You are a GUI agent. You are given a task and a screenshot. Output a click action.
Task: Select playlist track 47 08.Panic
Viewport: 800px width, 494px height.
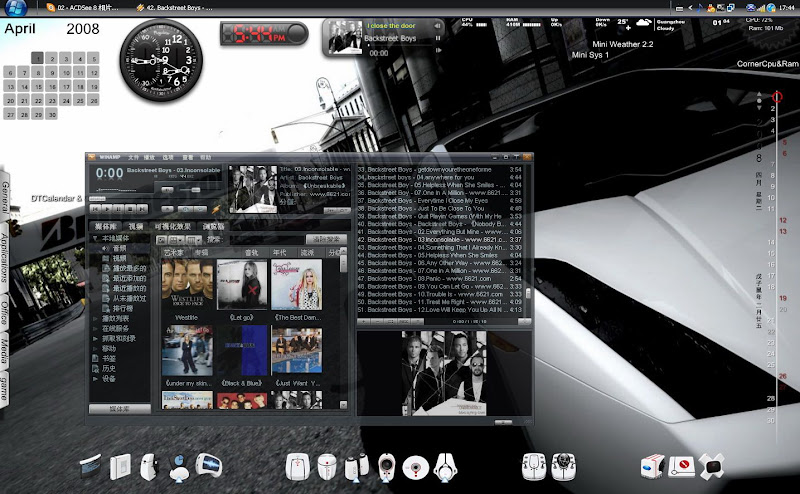click(x=439, y=279)
